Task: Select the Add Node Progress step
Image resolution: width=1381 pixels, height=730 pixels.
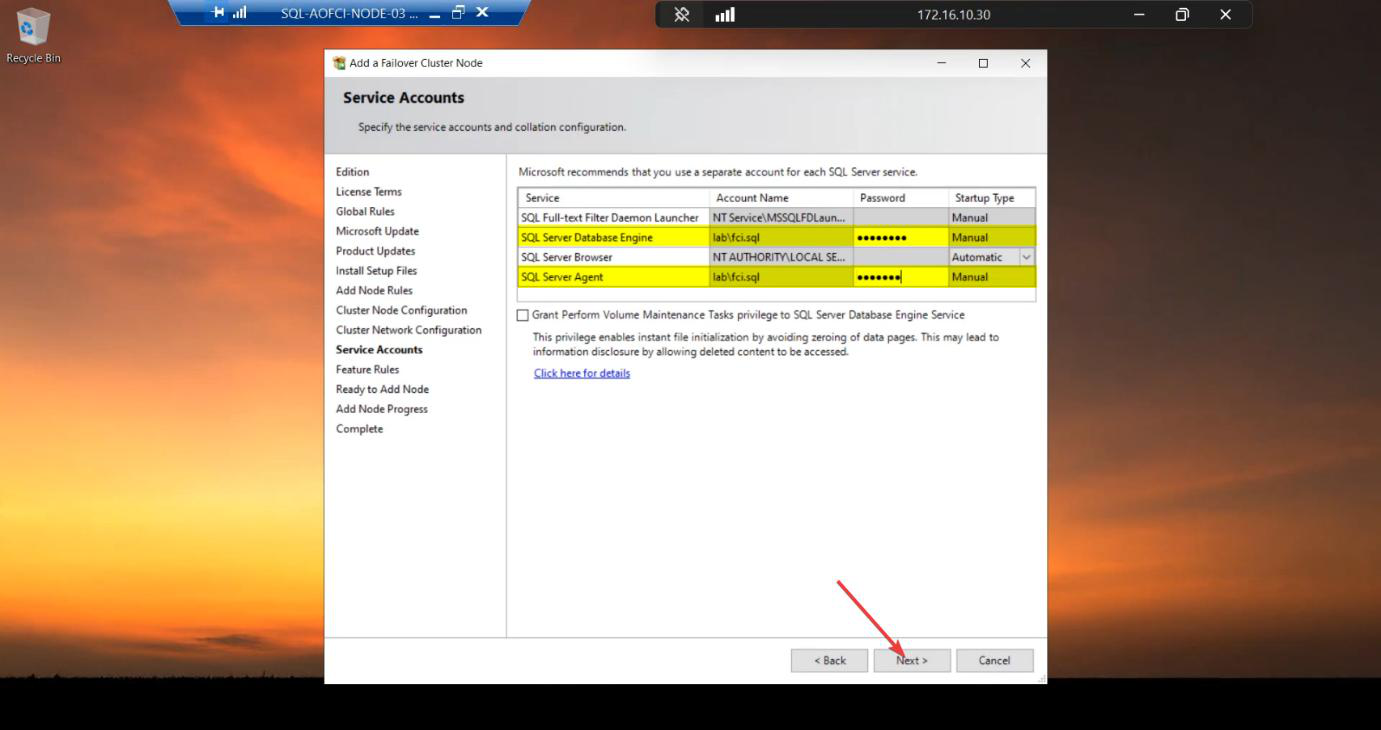Action: point(381,409)
